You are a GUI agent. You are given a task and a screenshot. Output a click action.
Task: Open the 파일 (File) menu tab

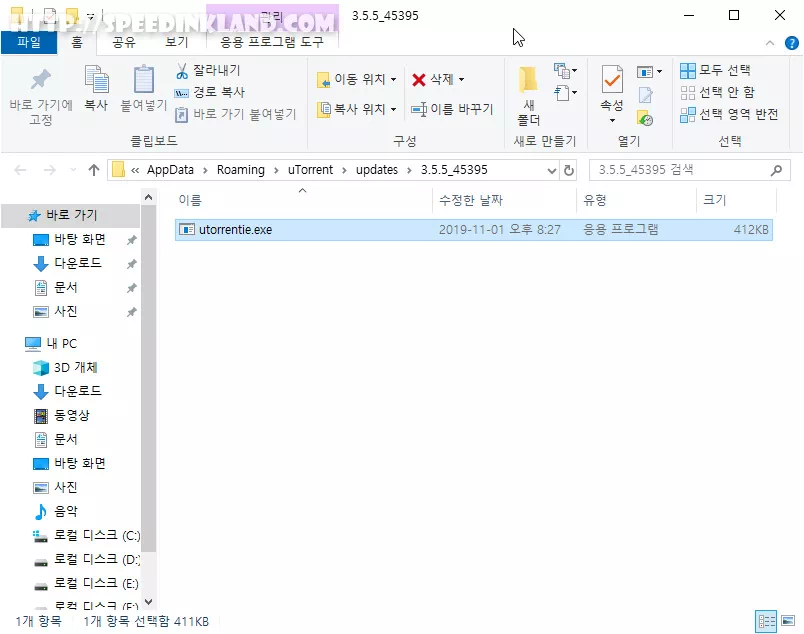(x=29, y=42)
